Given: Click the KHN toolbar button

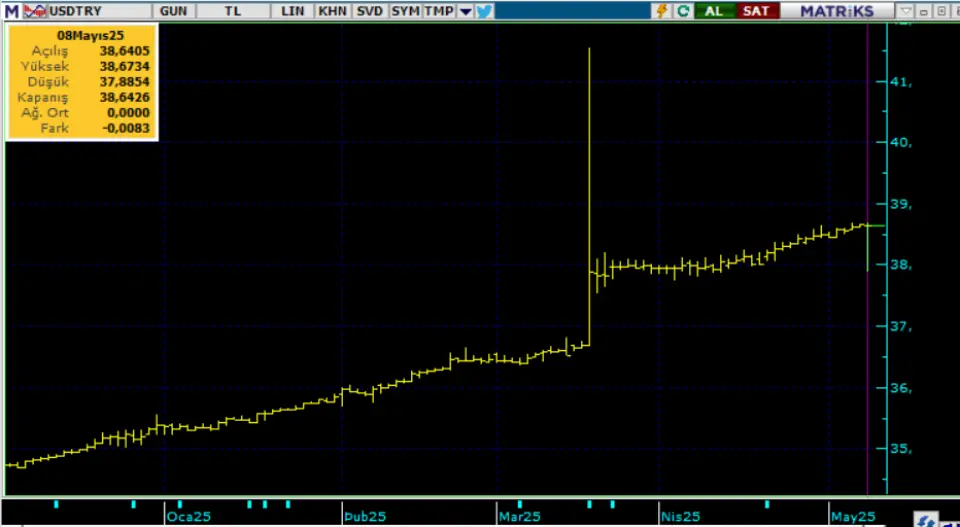Looking at the screenshot, I should [x=332, y=11].
